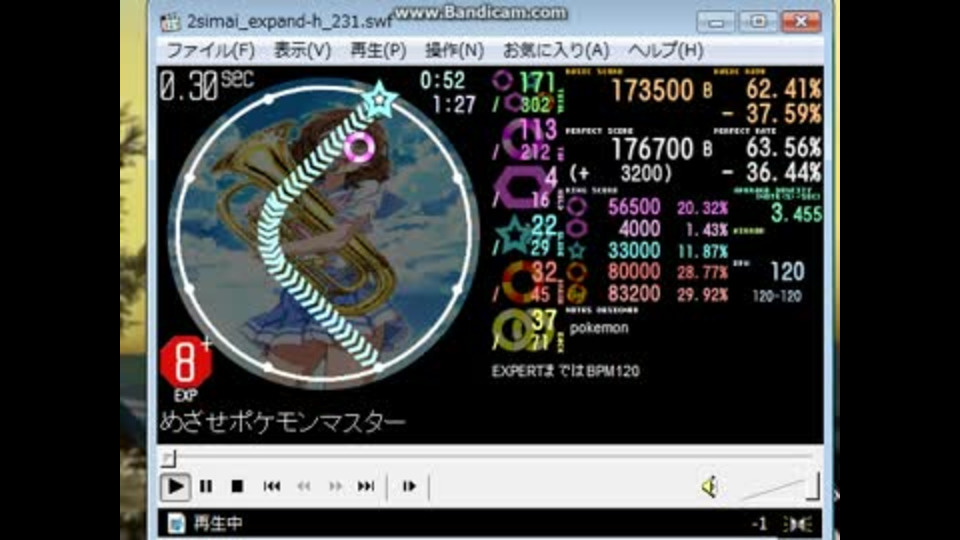Click the red 8+ EXP difficulty badge

pyautogui.click(x=186, y=362)
